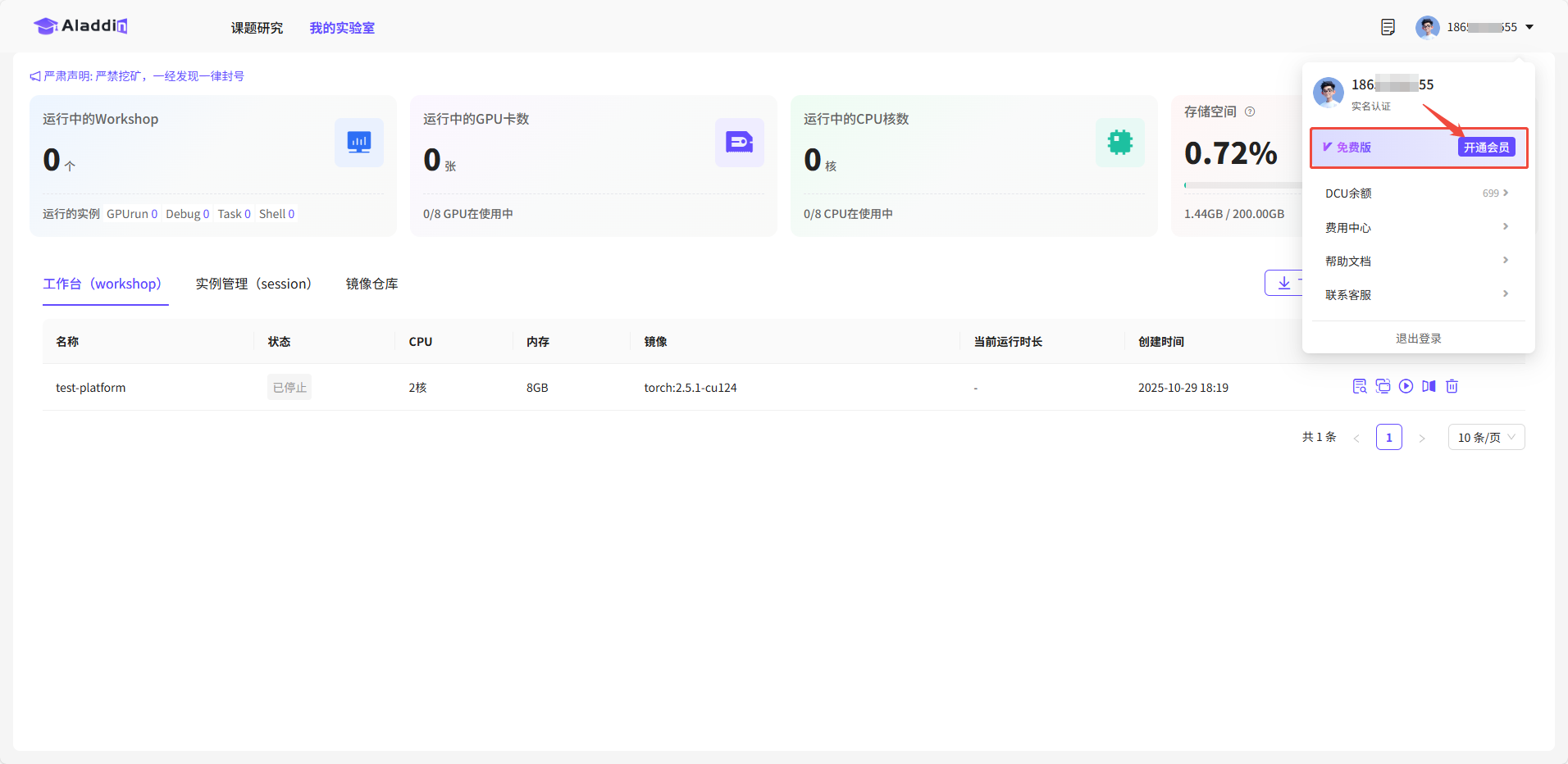Click the Aladdin logo
Image resolution: width=1568 pixels, height=764 pixels.
(x=80, y=26)
